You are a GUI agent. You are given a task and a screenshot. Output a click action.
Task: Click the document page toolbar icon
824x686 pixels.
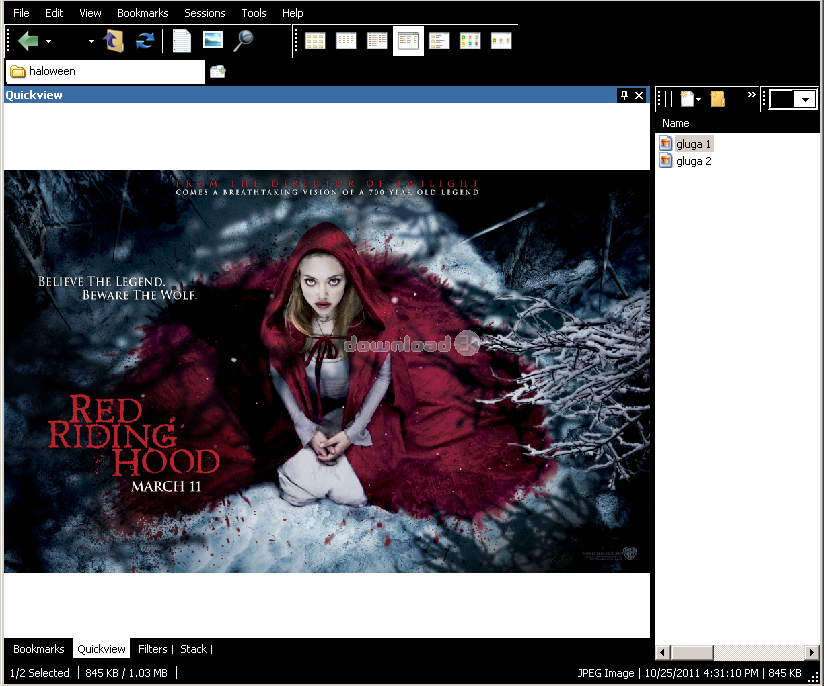pyautogui.click(x=182, y=40)
